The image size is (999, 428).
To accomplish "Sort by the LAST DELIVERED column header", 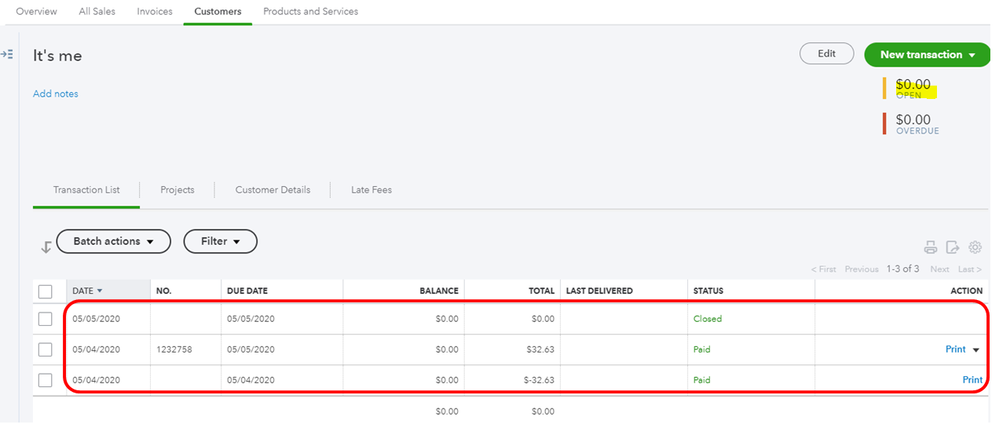I will pyautogui.click(x=600, y=290).
